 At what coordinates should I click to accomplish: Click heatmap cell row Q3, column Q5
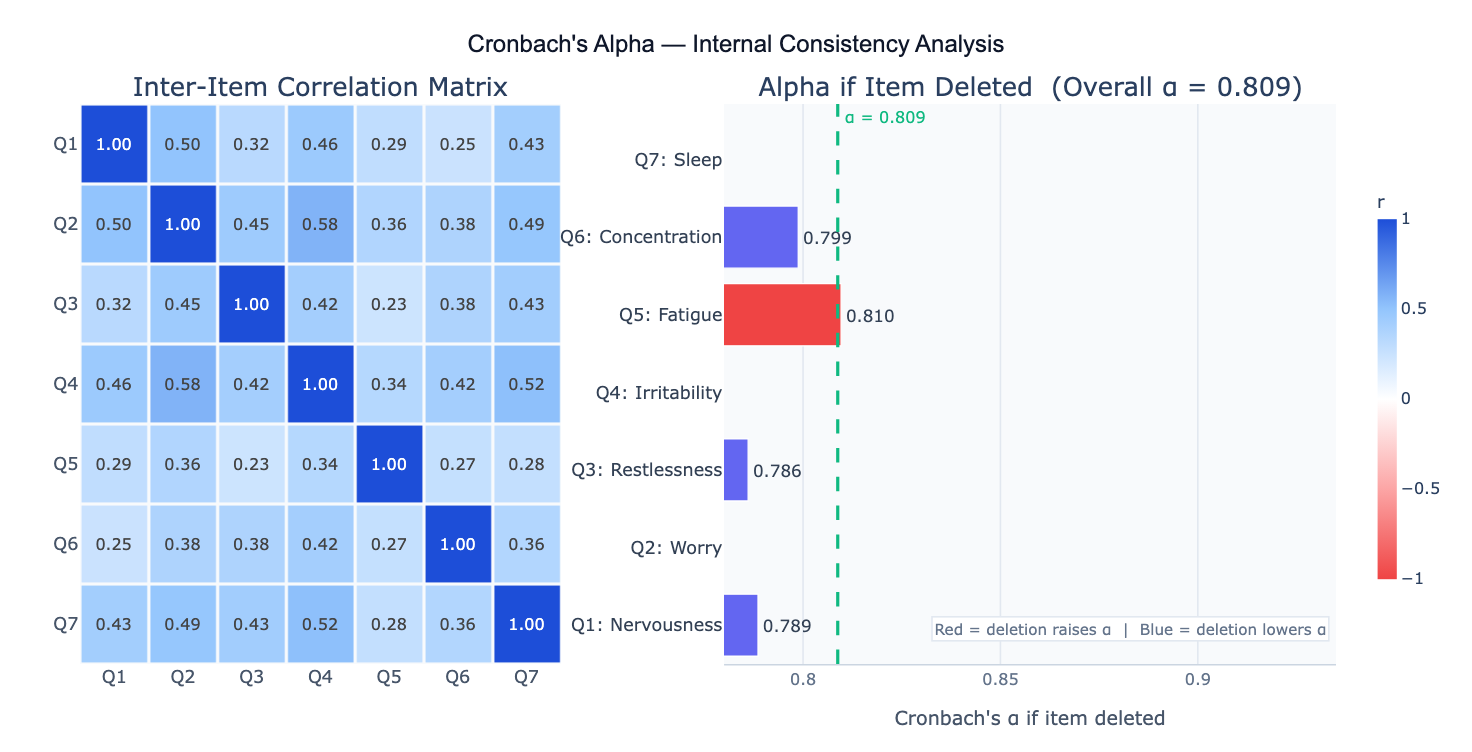click(x=389, y=304)
